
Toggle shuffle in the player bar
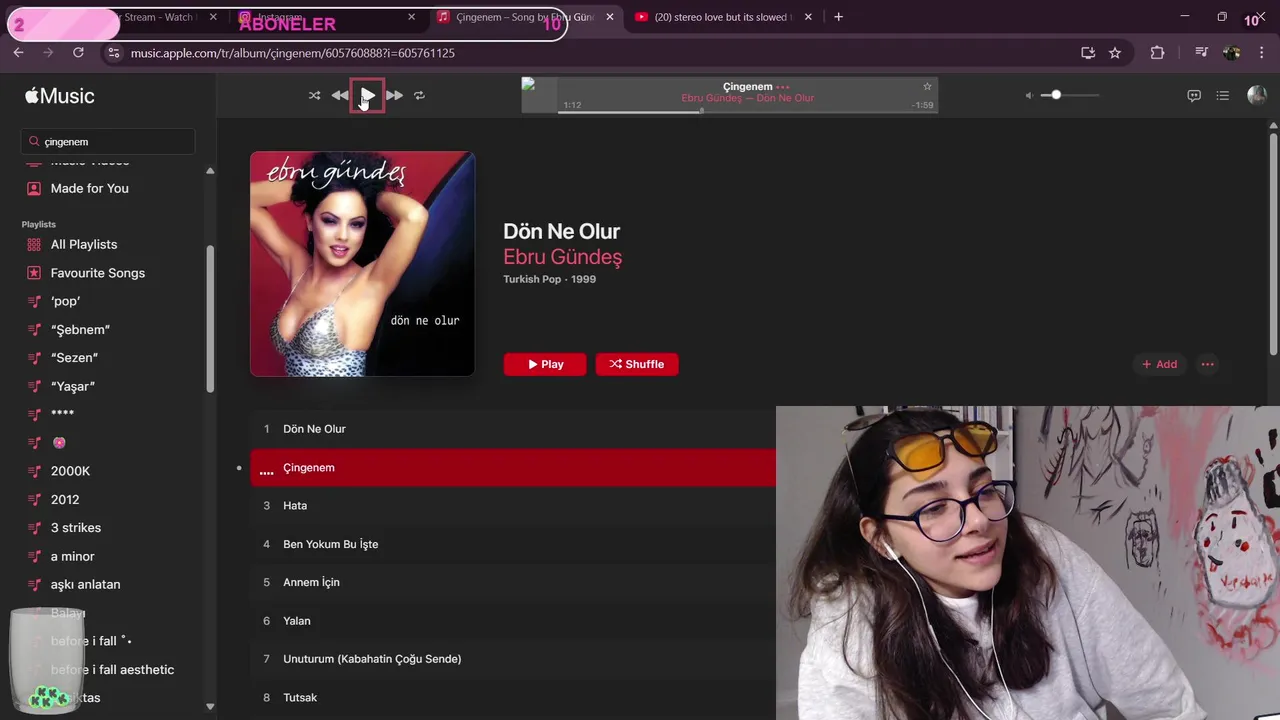point(314,96)
